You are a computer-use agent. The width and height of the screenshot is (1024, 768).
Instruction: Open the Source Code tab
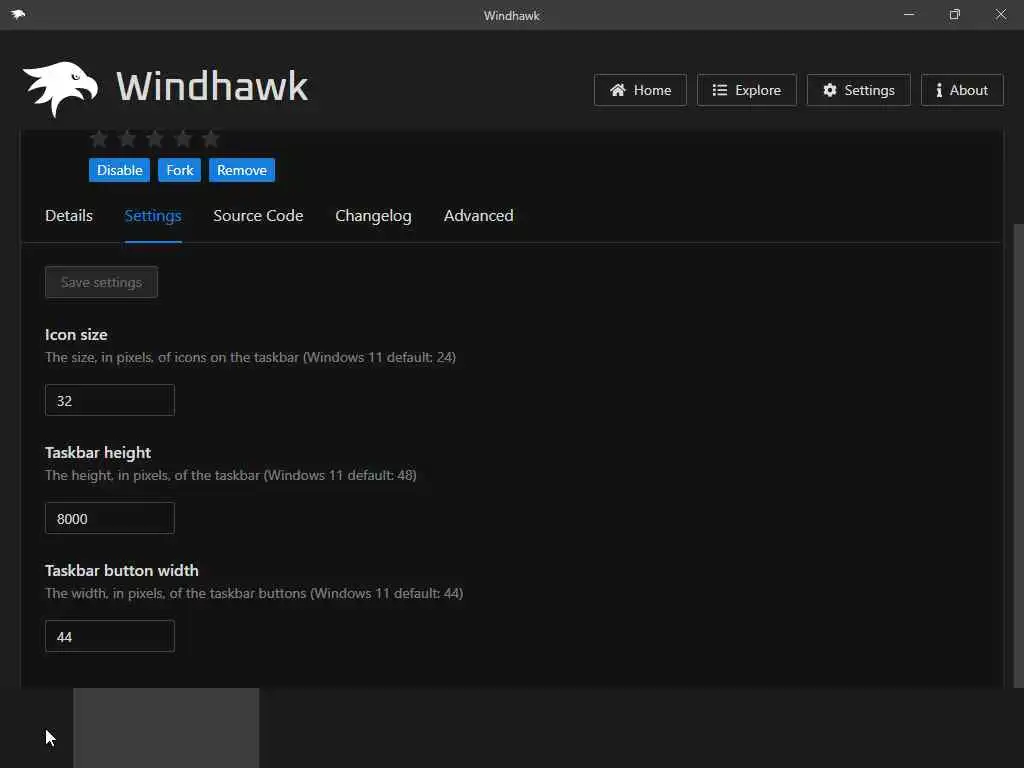(258, 216)
